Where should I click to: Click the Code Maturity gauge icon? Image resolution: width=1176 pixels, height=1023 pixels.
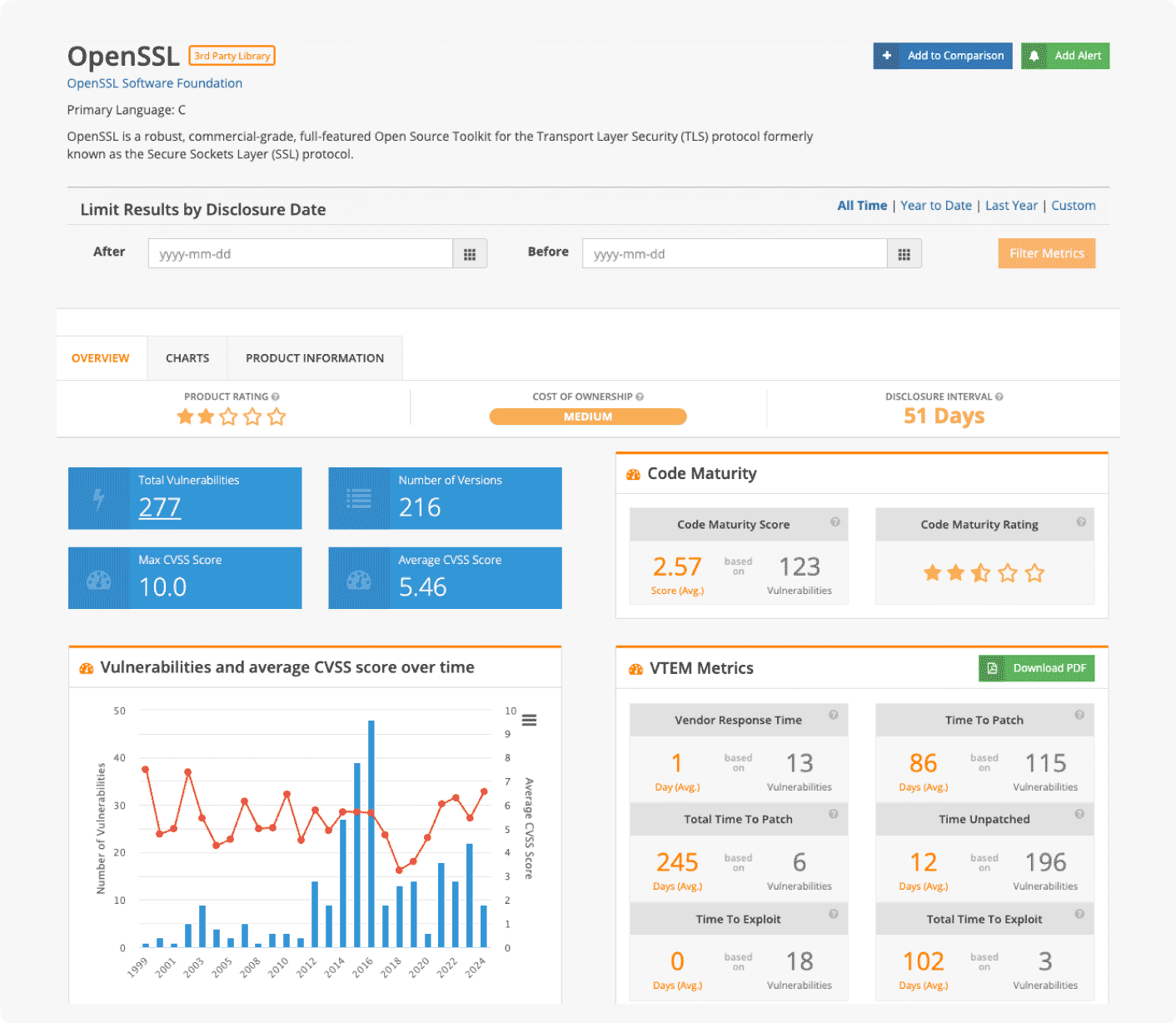pyautogui.click(x=634, y=474)
